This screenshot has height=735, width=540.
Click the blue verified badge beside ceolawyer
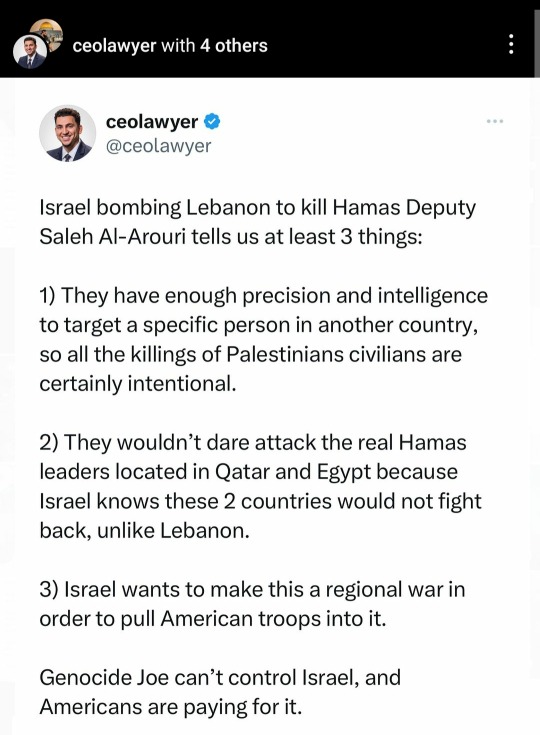pos(212,121)
